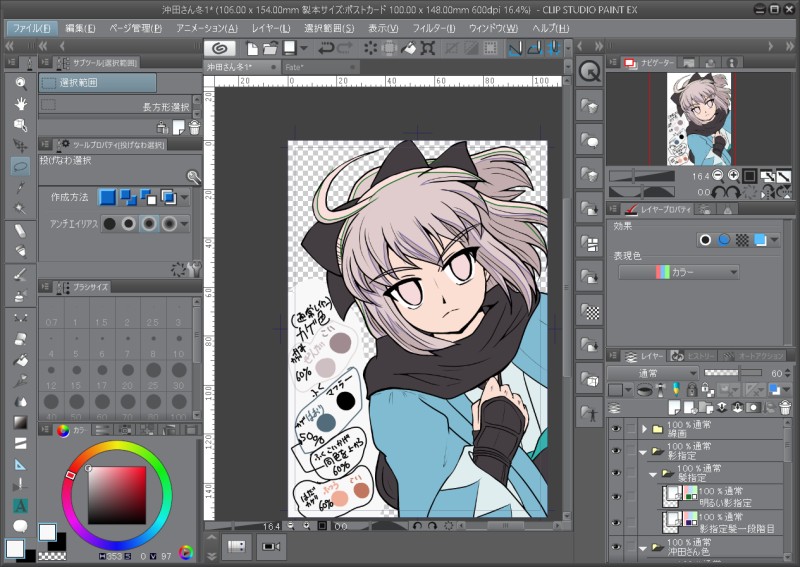Create a new canvas document
Viewport: 800px width, 567px height.
252,48
